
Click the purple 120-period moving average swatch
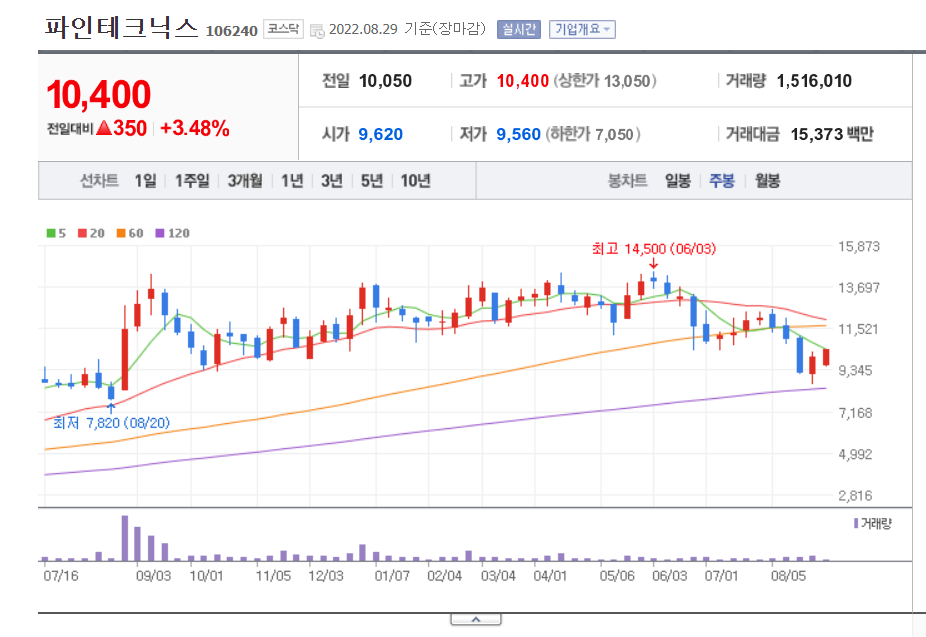tap(160, 233)
